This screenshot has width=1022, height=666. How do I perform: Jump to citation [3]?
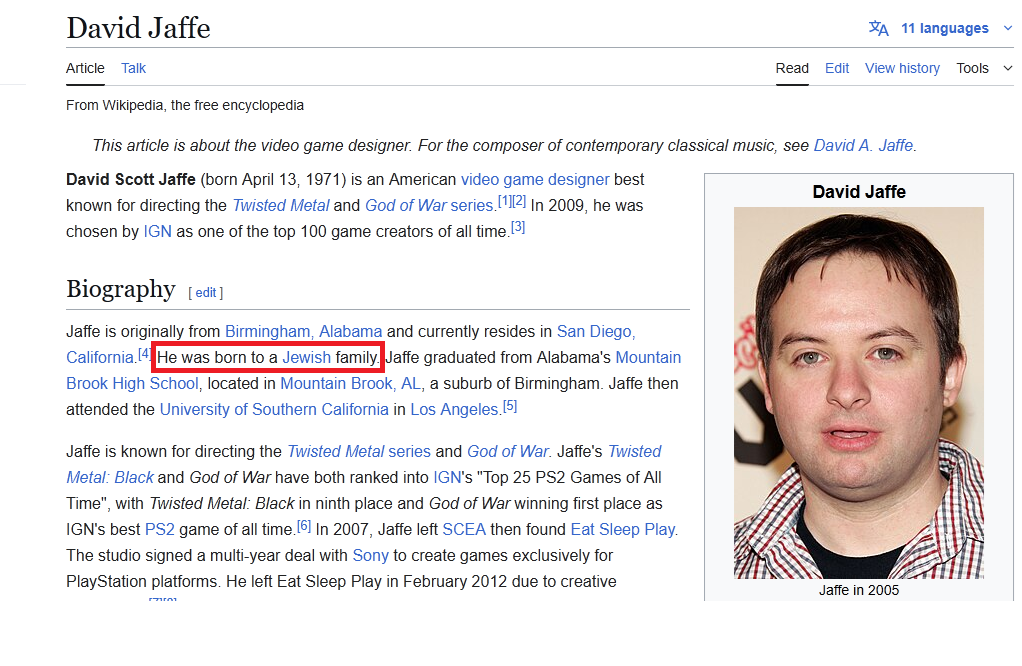point(518,227)
